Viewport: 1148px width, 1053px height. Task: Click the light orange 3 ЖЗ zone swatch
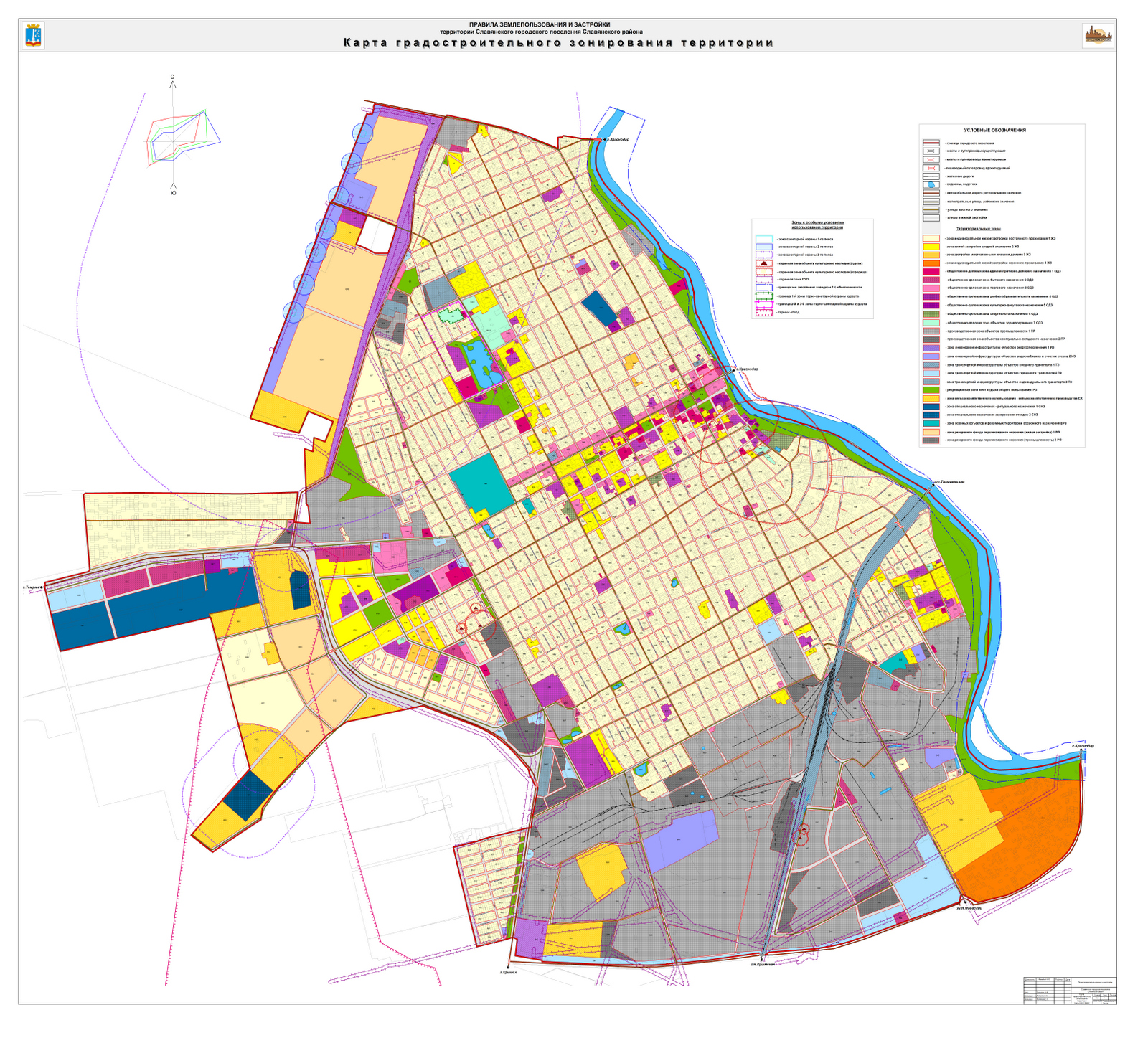(x=931, y=255)
